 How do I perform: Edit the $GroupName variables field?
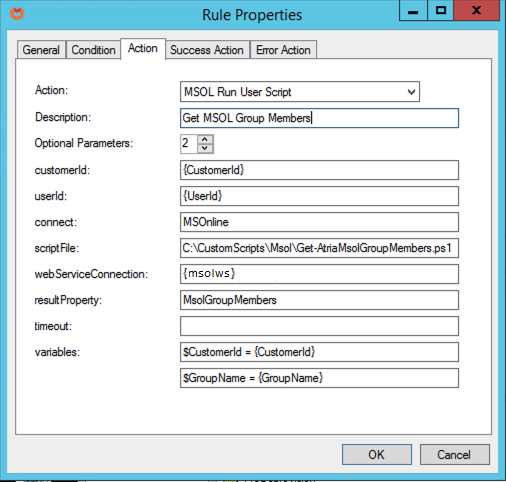(319, 378)
